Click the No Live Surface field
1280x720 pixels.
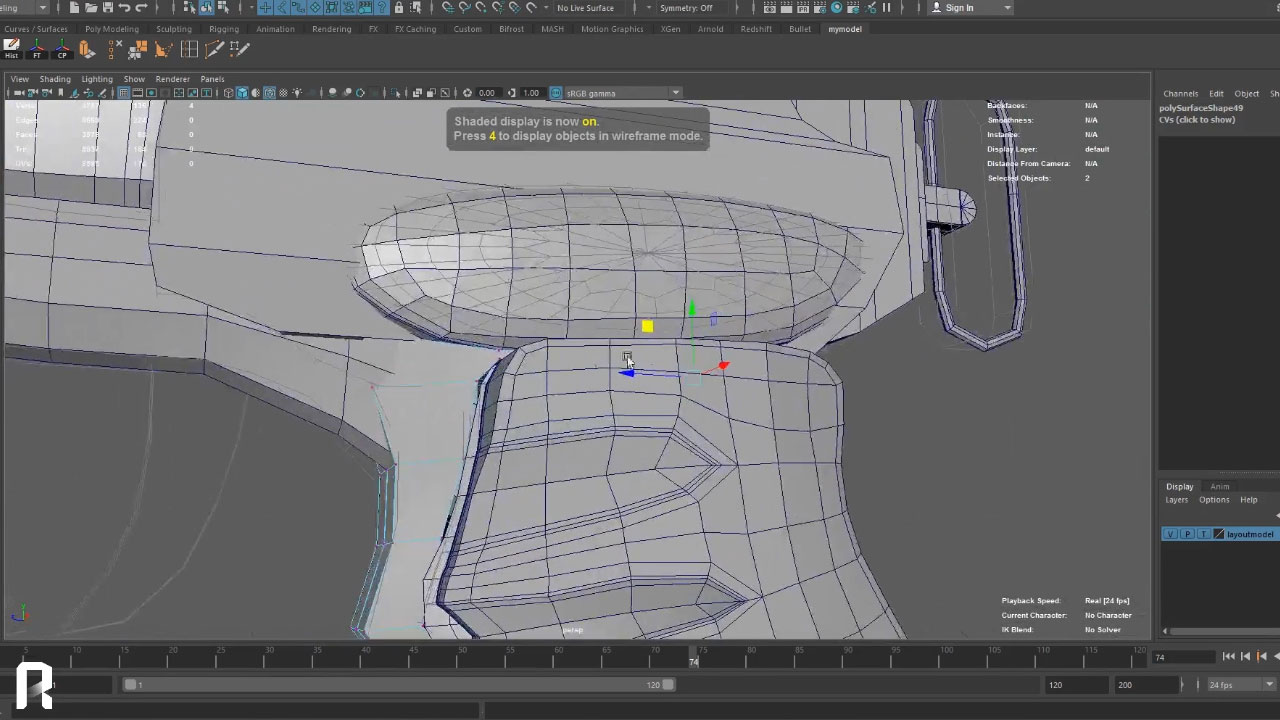(585, 8)
